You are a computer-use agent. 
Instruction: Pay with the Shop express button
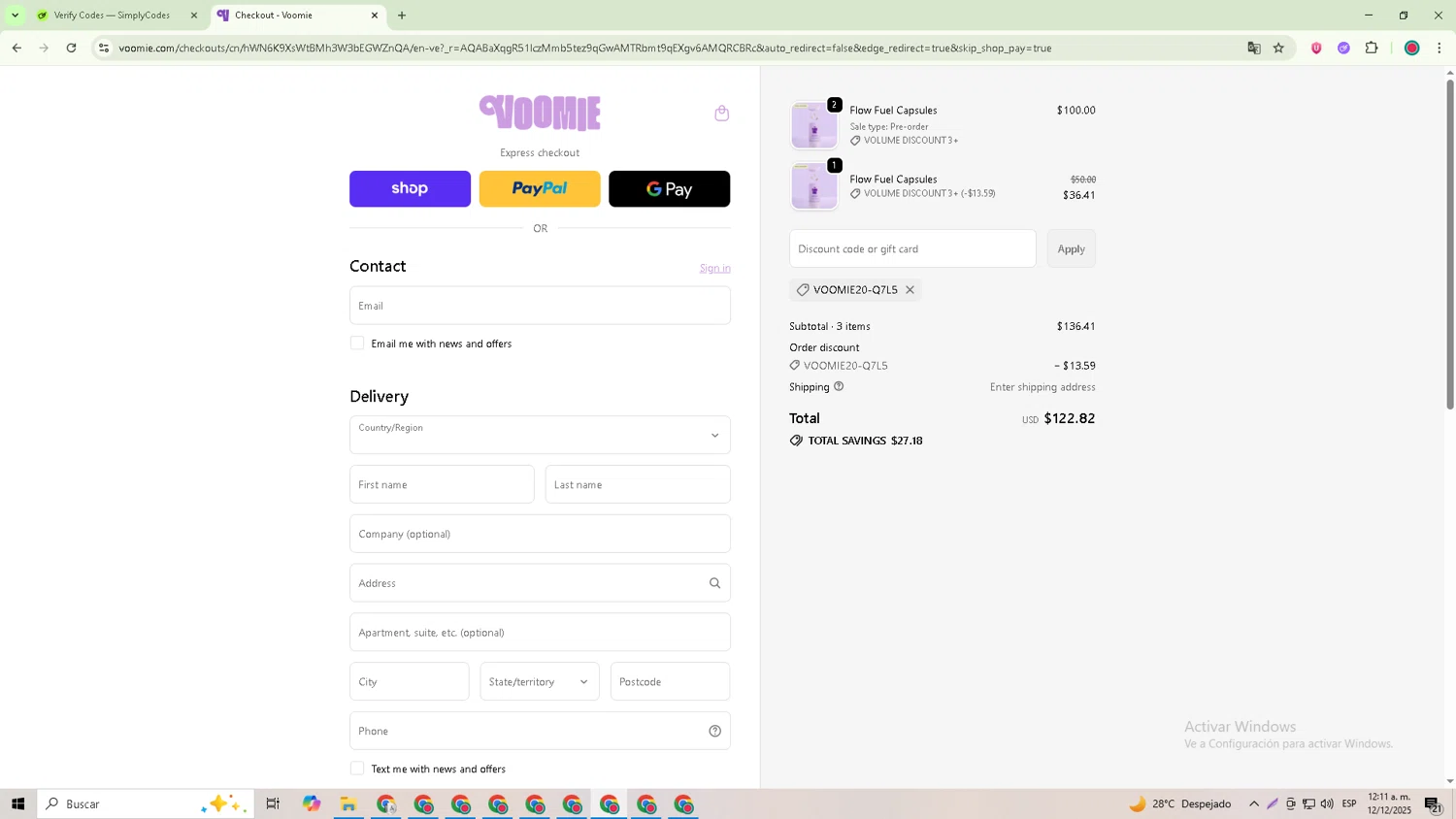tap(410, 189)
